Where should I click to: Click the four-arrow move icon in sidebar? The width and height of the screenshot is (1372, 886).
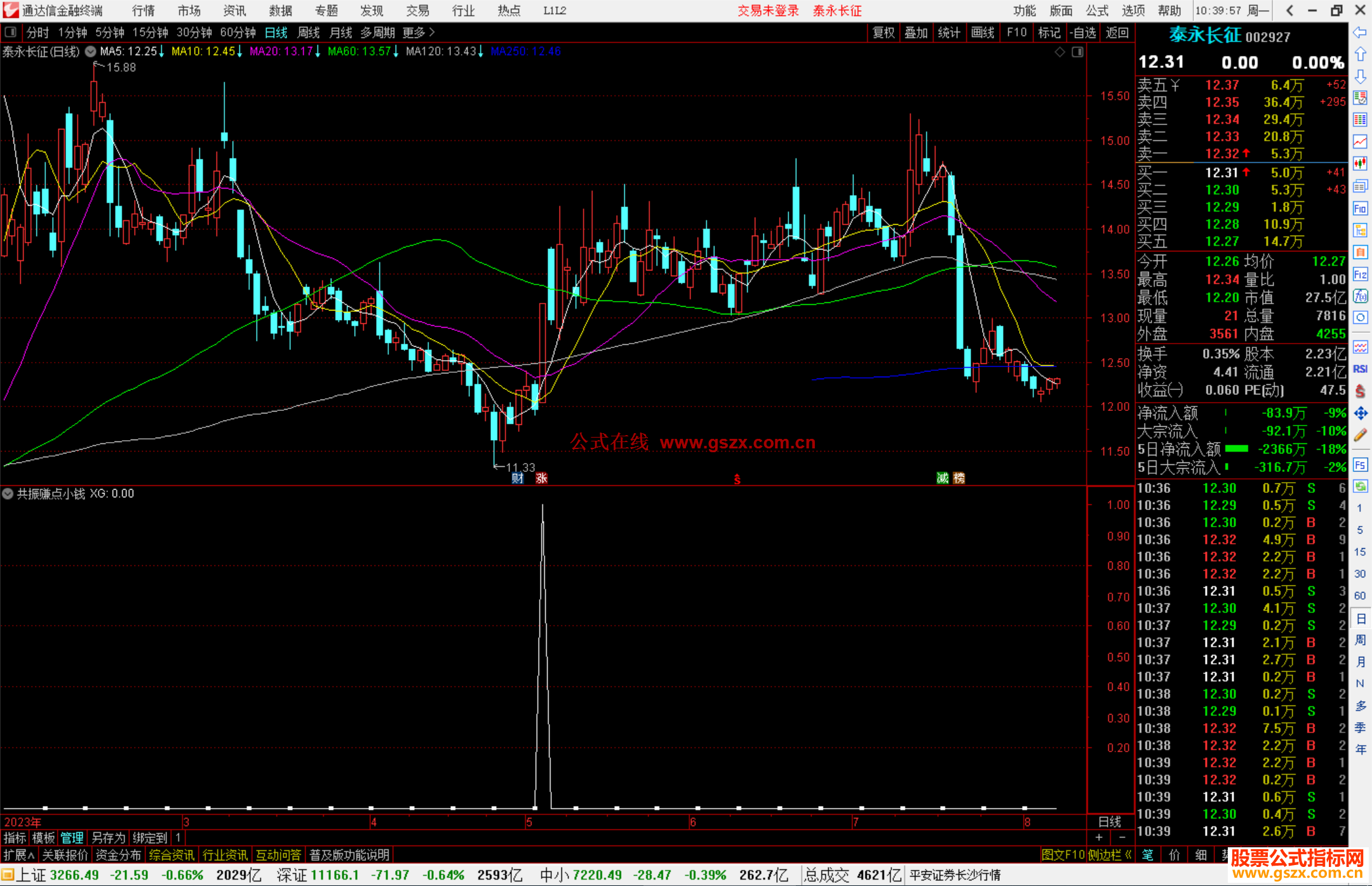click(1360, 413)
